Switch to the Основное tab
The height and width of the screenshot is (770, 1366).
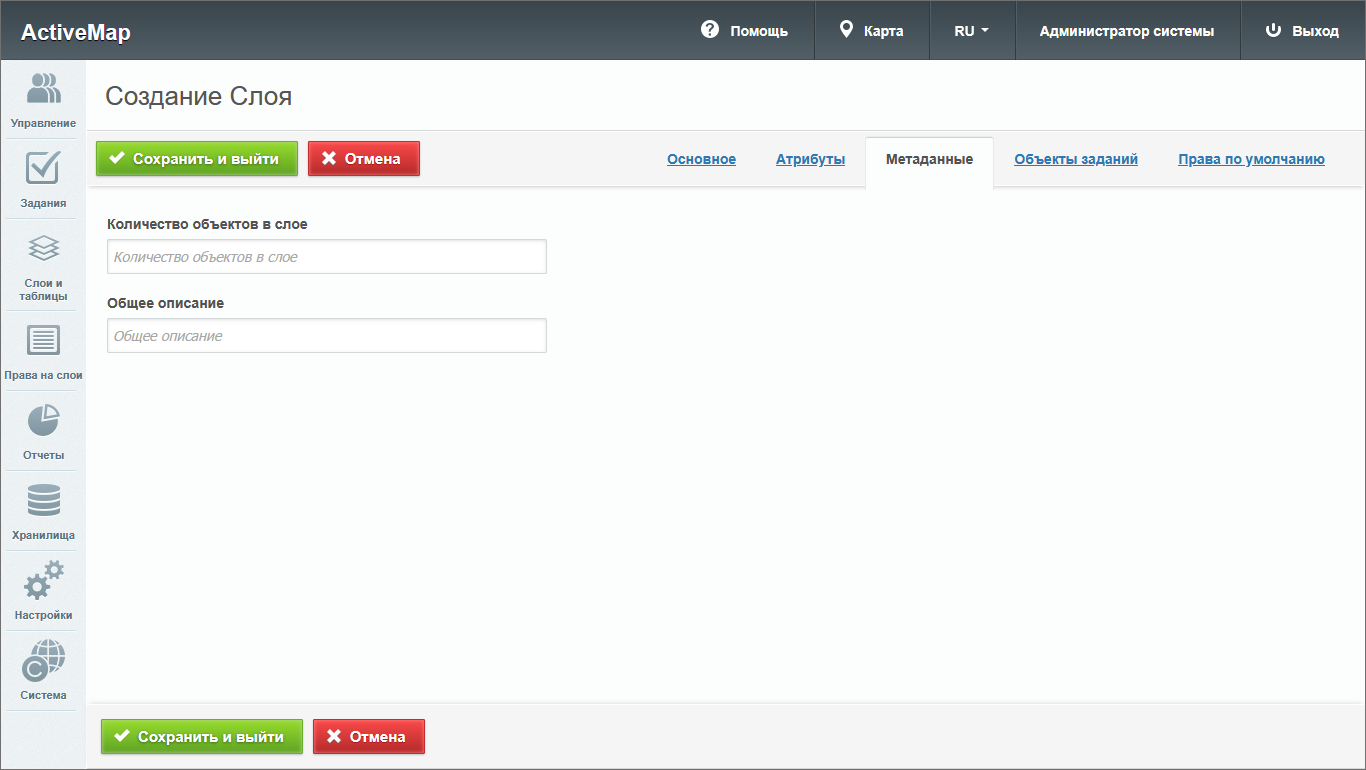[x=701, y=159]
